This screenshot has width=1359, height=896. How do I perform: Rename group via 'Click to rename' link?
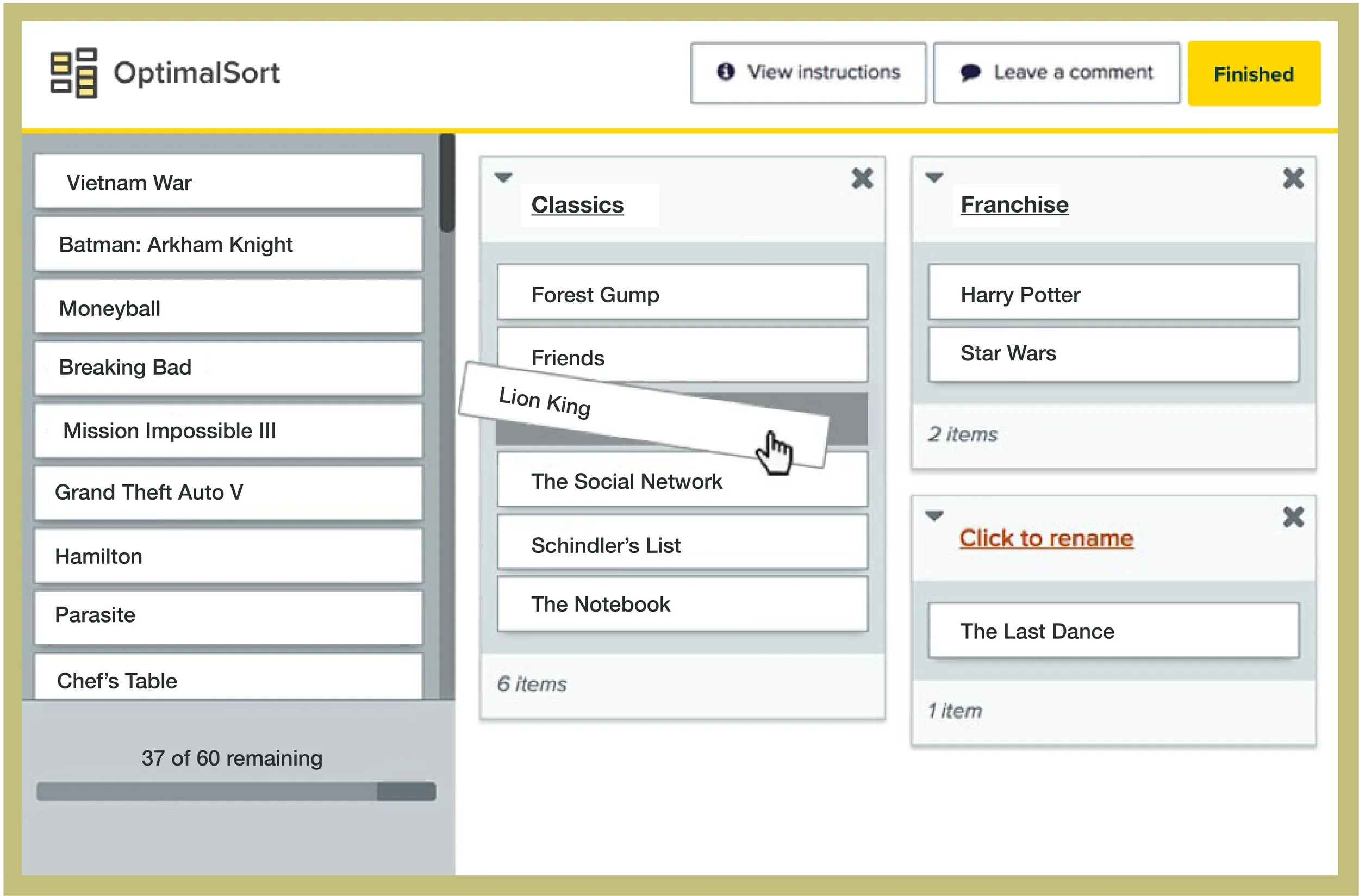(1046, 538)
